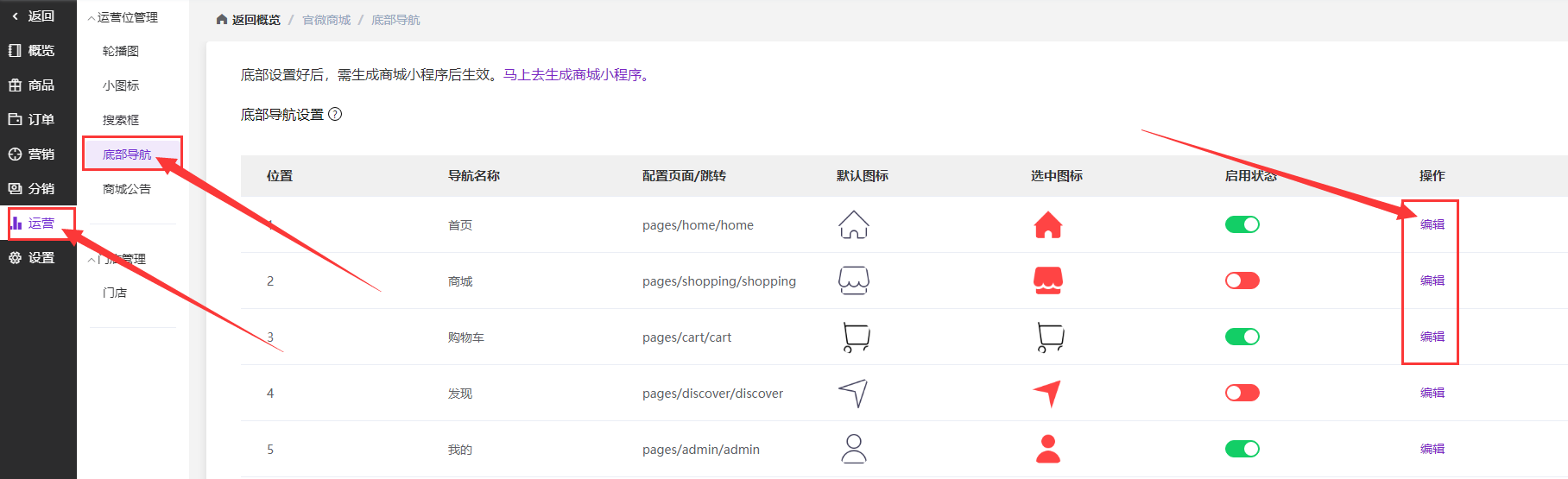Open the 商城公告 submenu item
The width and height of the screenshot is (1568, 479).
pos(127,189)
